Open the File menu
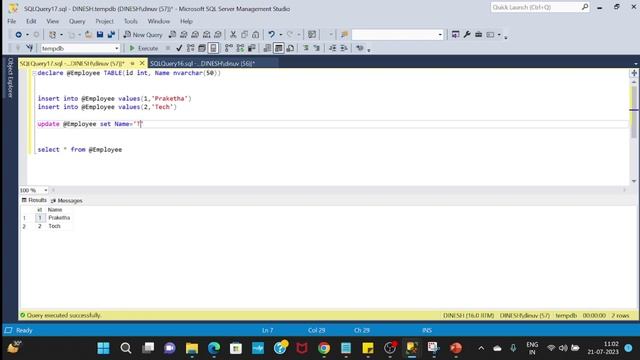 11,21
